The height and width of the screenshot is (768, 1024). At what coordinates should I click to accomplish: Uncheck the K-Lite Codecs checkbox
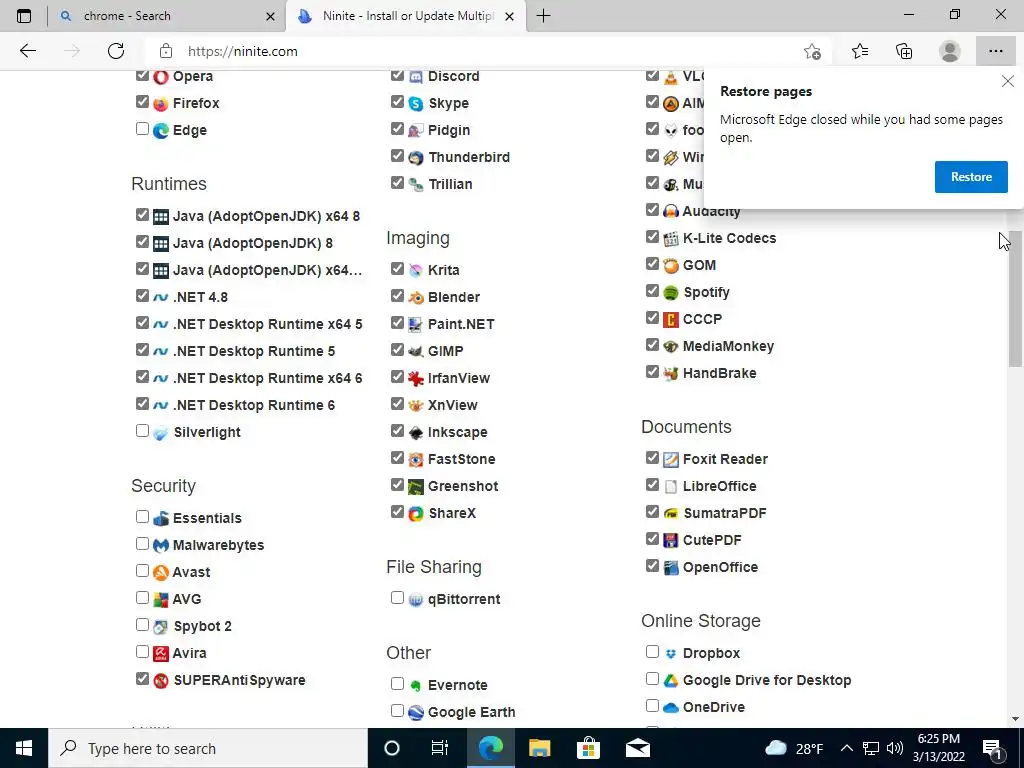point(652,236)
